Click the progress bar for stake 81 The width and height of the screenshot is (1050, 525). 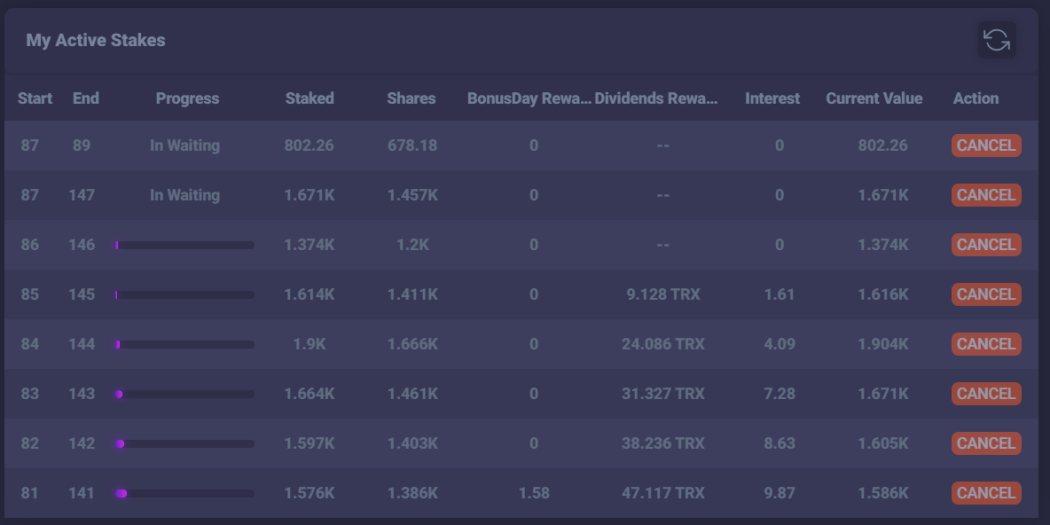(185, 494)
